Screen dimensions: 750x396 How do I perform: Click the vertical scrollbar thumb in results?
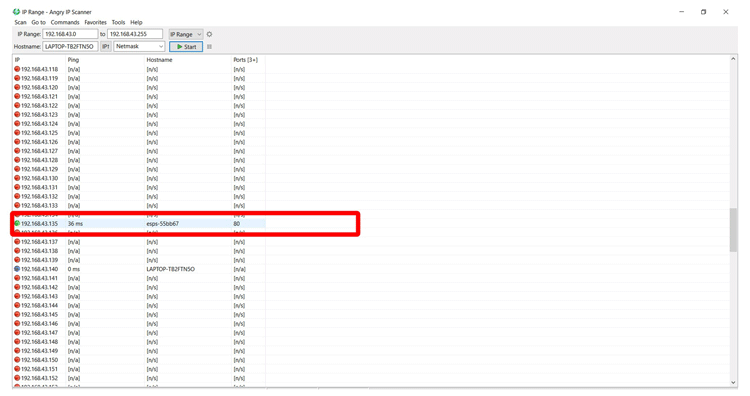tap(733, 230)
